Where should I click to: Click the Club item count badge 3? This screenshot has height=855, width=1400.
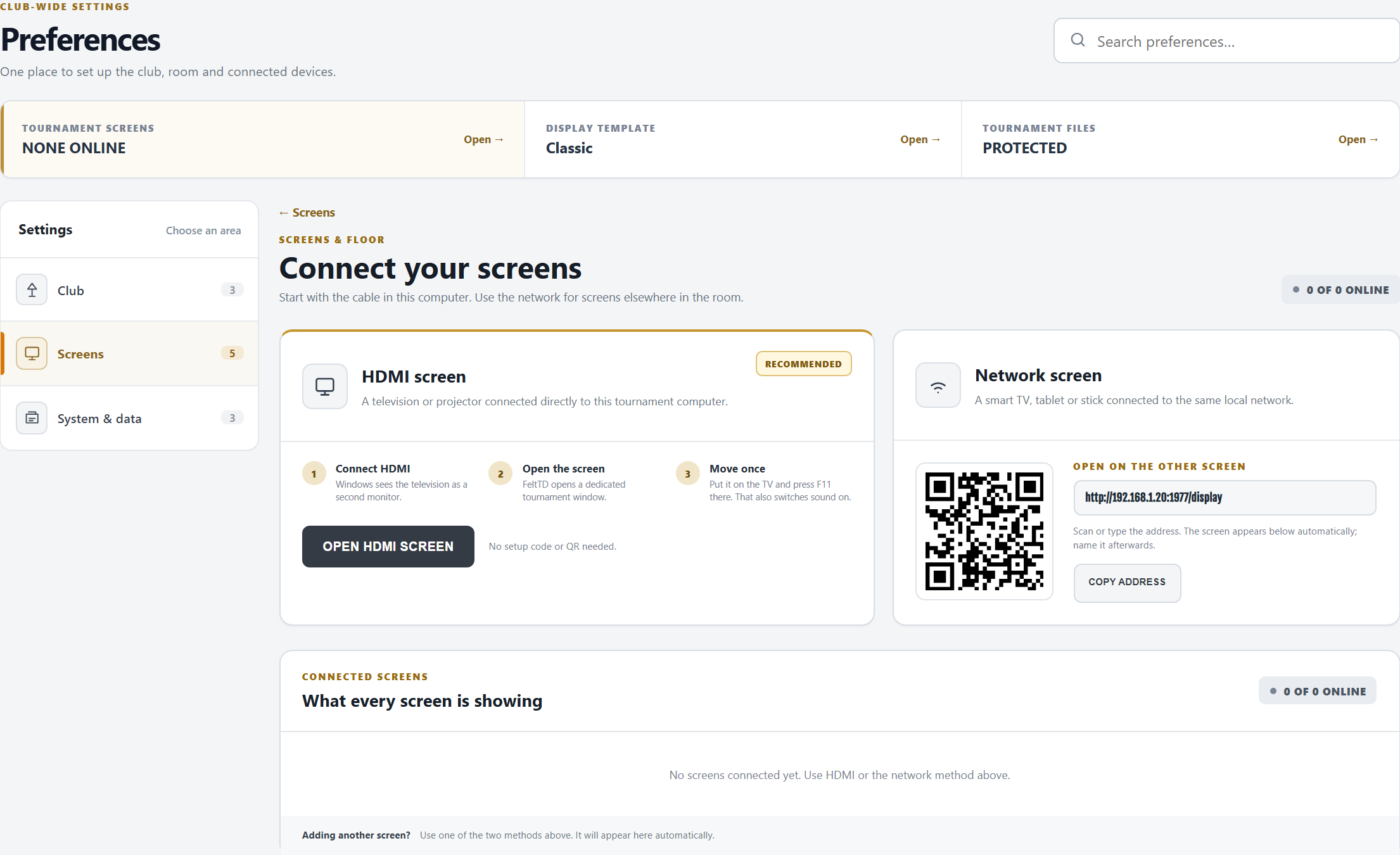tap(232, 290)
